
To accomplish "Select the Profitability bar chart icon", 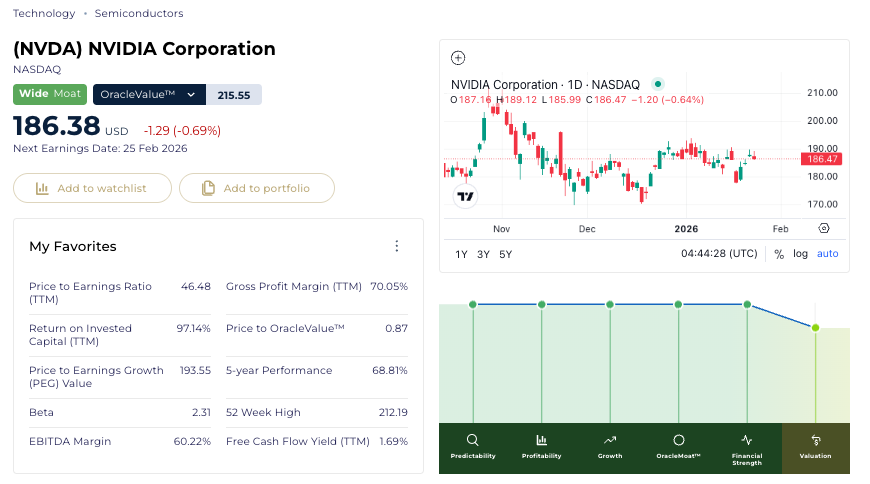I will coord(541,440).
